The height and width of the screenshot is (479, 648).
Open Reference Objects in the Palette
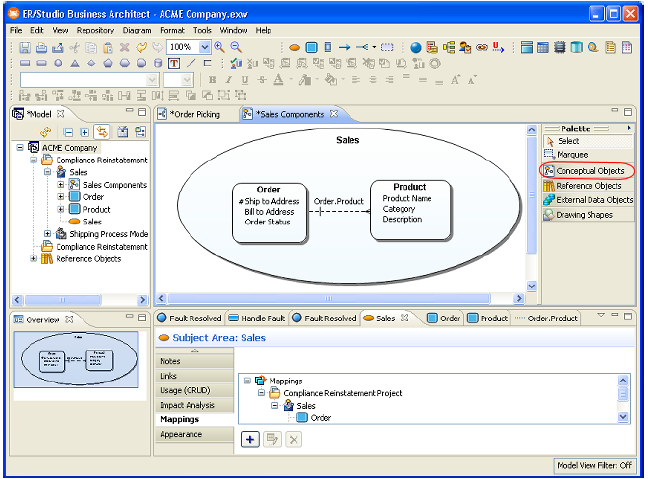(588, 186)
